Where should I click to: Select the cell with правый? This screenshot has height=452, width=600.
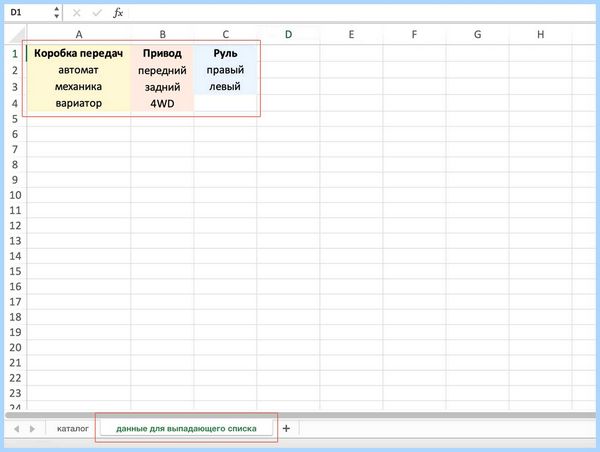point(225,70)
